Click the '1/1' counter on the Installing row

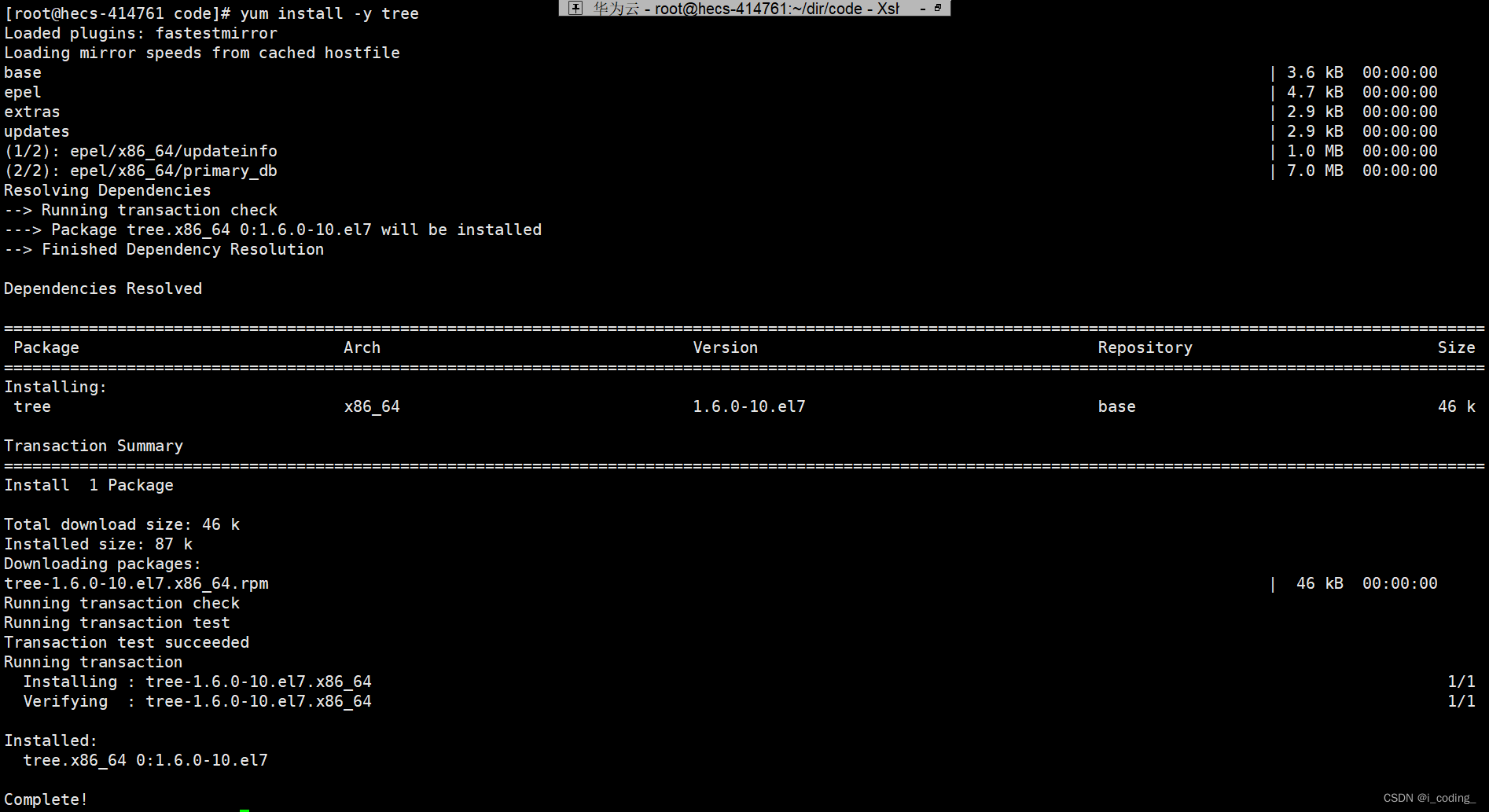point(1461,682)
